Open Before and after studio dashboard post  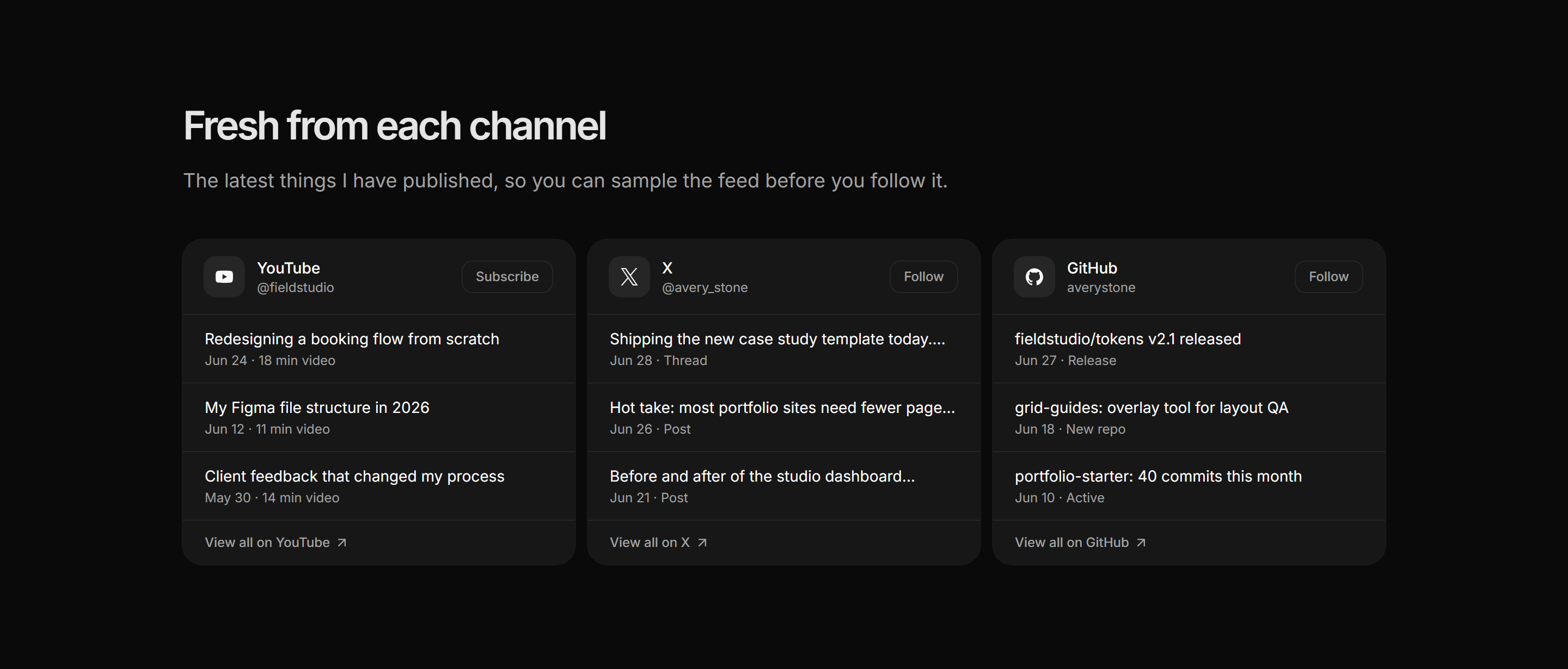[x=783, y=486]
